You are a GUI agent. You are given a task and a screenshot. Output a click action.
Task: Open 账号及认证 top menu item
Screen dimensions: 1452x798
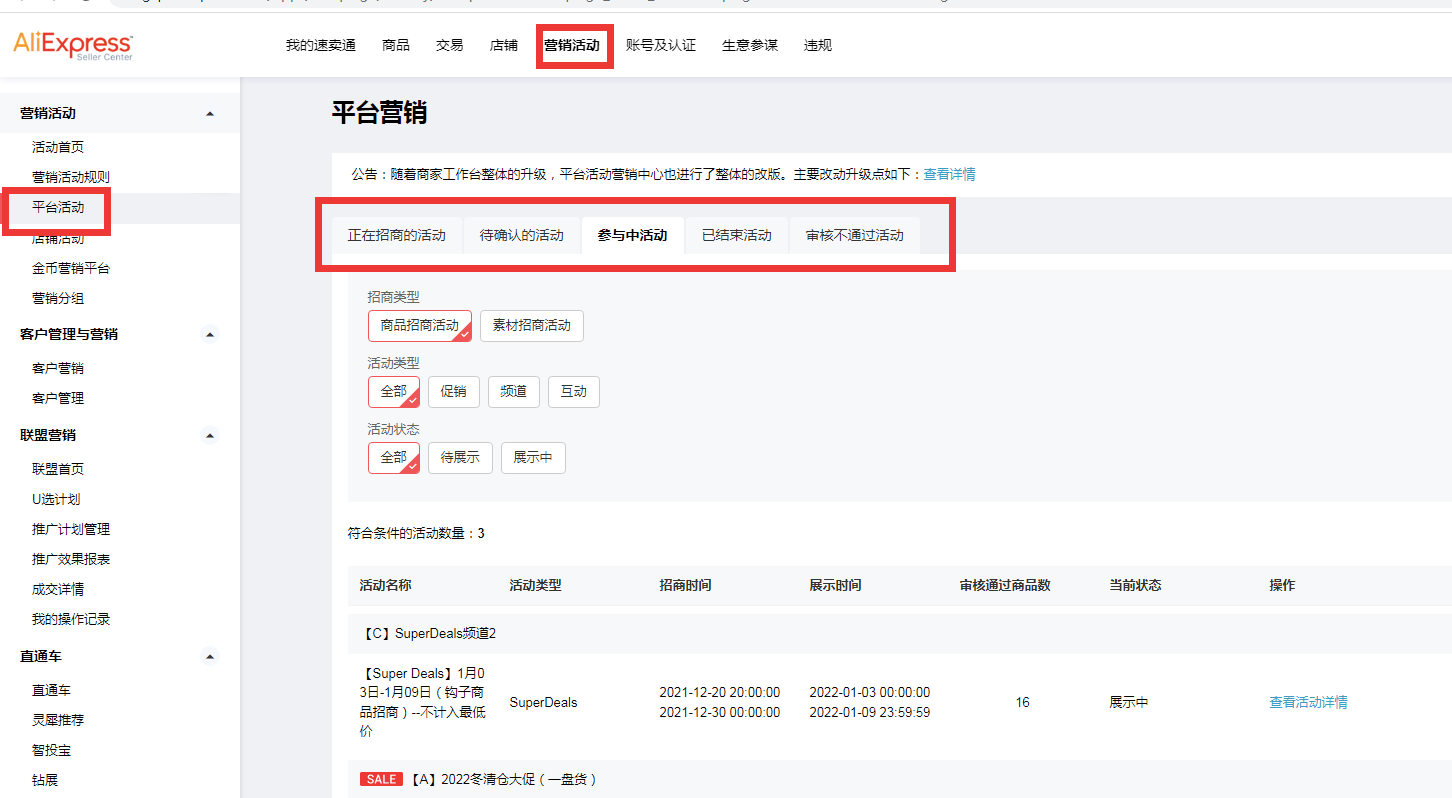pyautogui.click(x=661, y=45)
